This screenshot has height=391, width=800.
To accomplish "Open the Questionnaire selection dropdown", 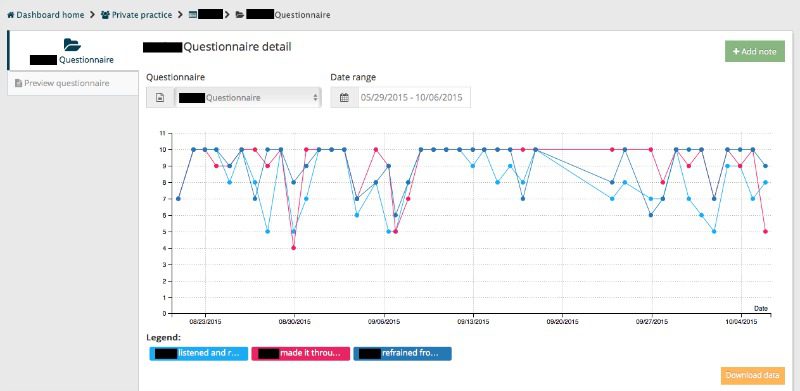I will click(247, 97).
